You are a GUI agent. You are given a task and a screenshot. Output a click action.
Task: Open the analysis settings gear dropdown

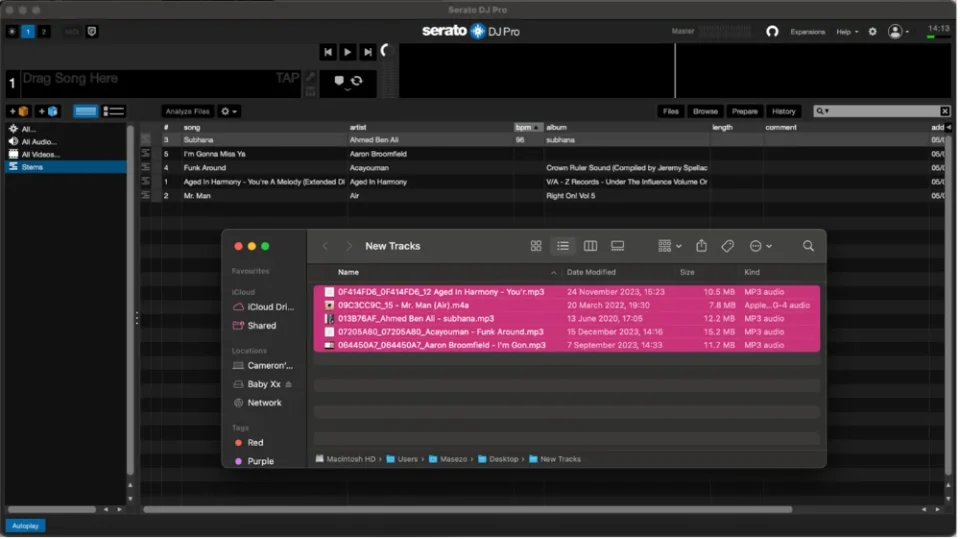229,111
